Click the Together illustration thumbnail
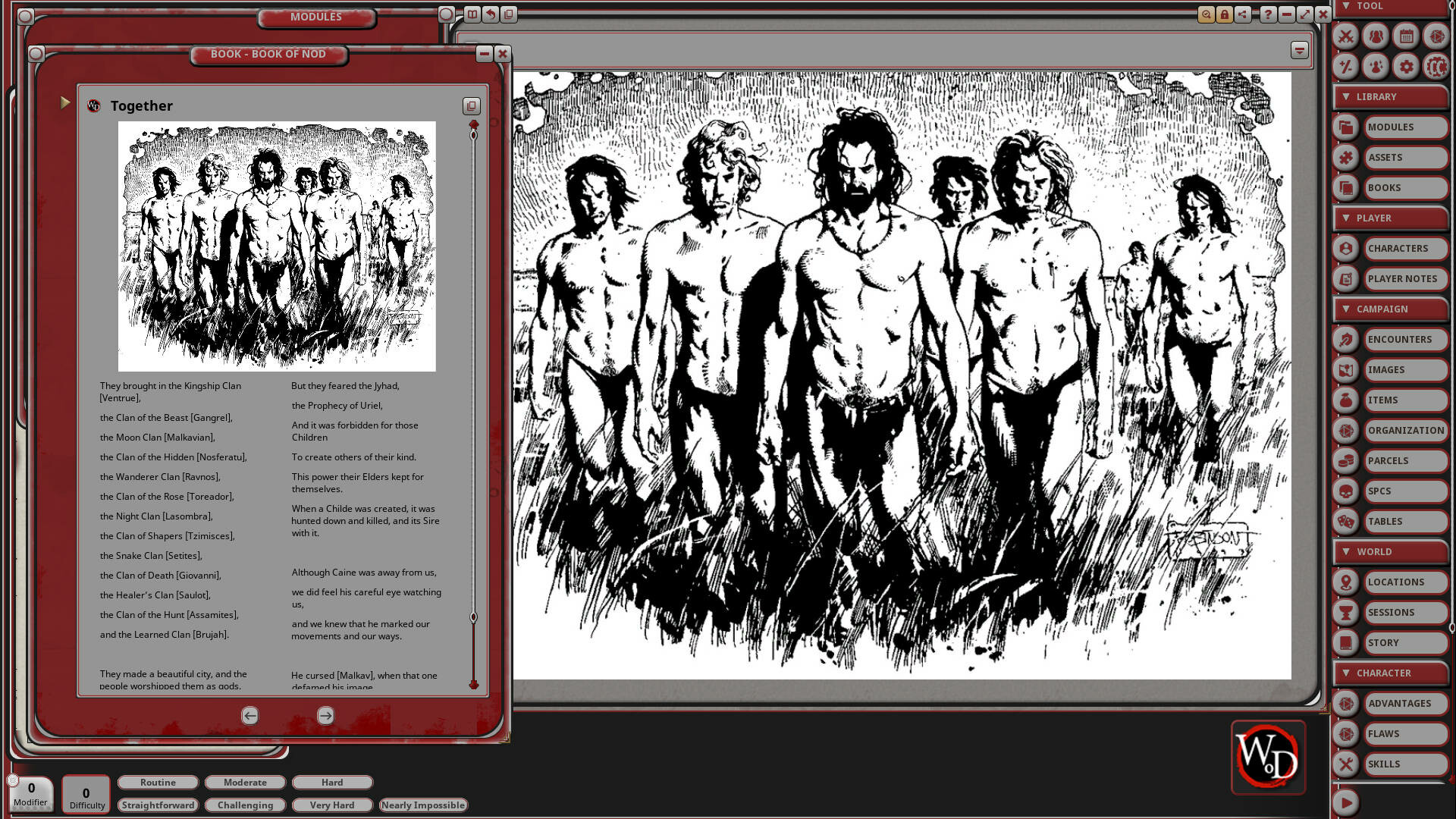1456x819 pixels. click(x=277, y=246)
